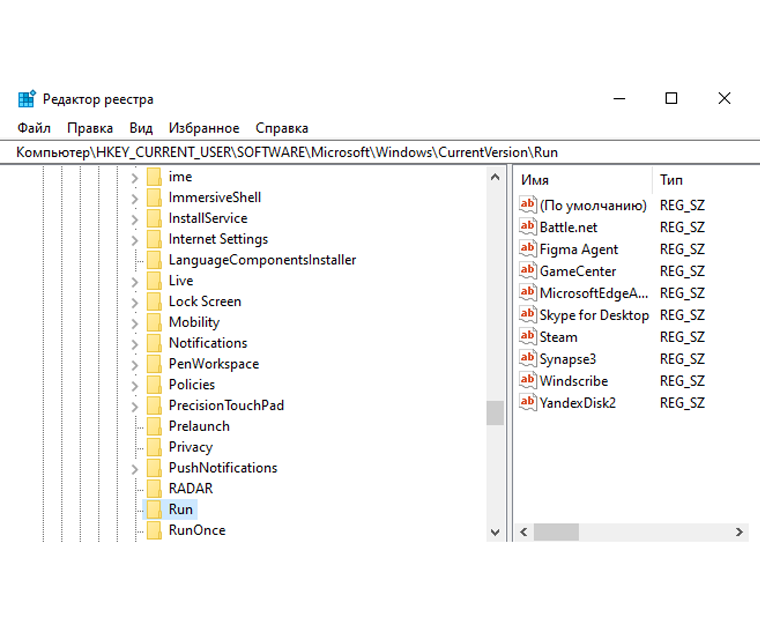Select the Steam registry value icon
Image resolution: width=760 pixels, height=636 pixels.
(528, 336)
